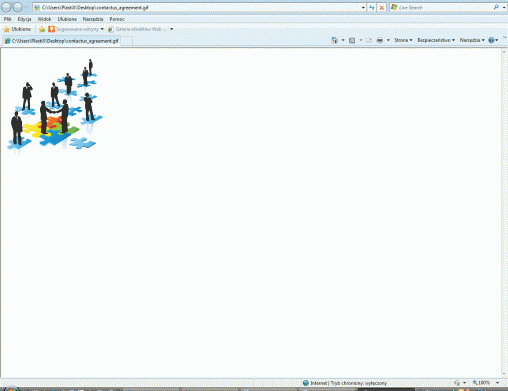This screenshot has width=508, height=391.
Task: Go forward with the Forward arrow button
Action: pos(18,7)
